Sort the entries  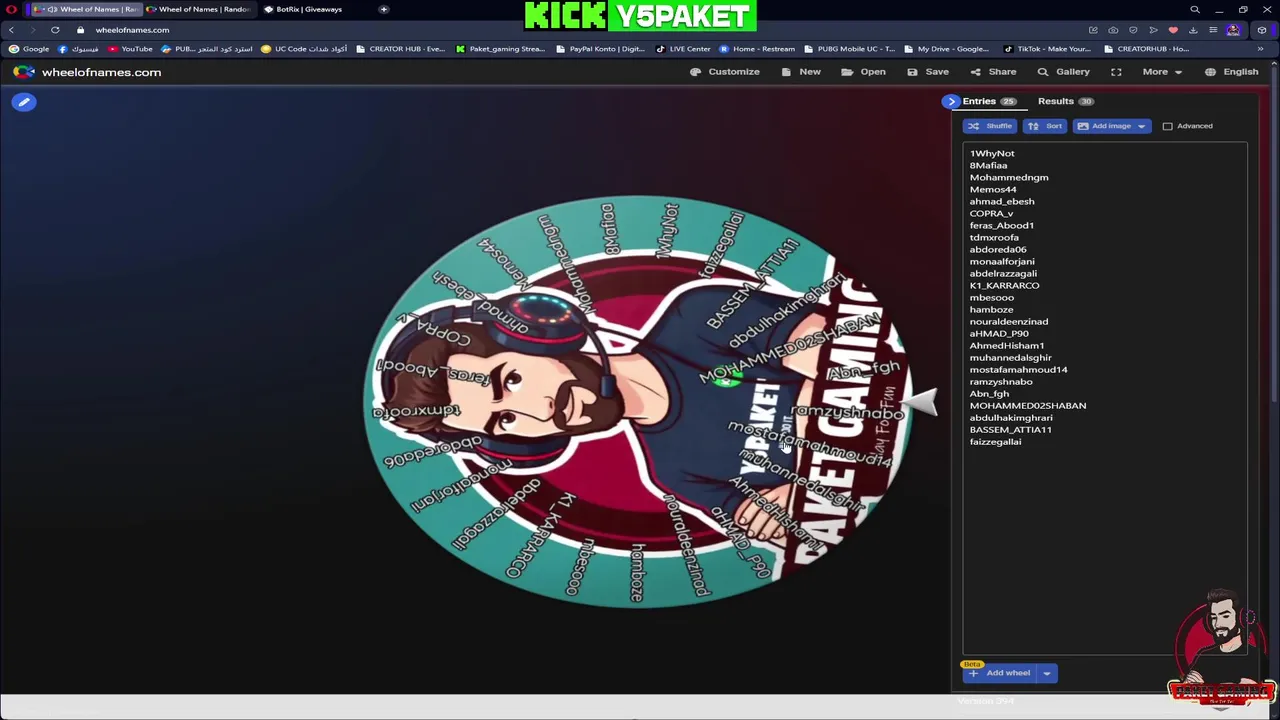pyautogui.click(x=1045, y=126)
